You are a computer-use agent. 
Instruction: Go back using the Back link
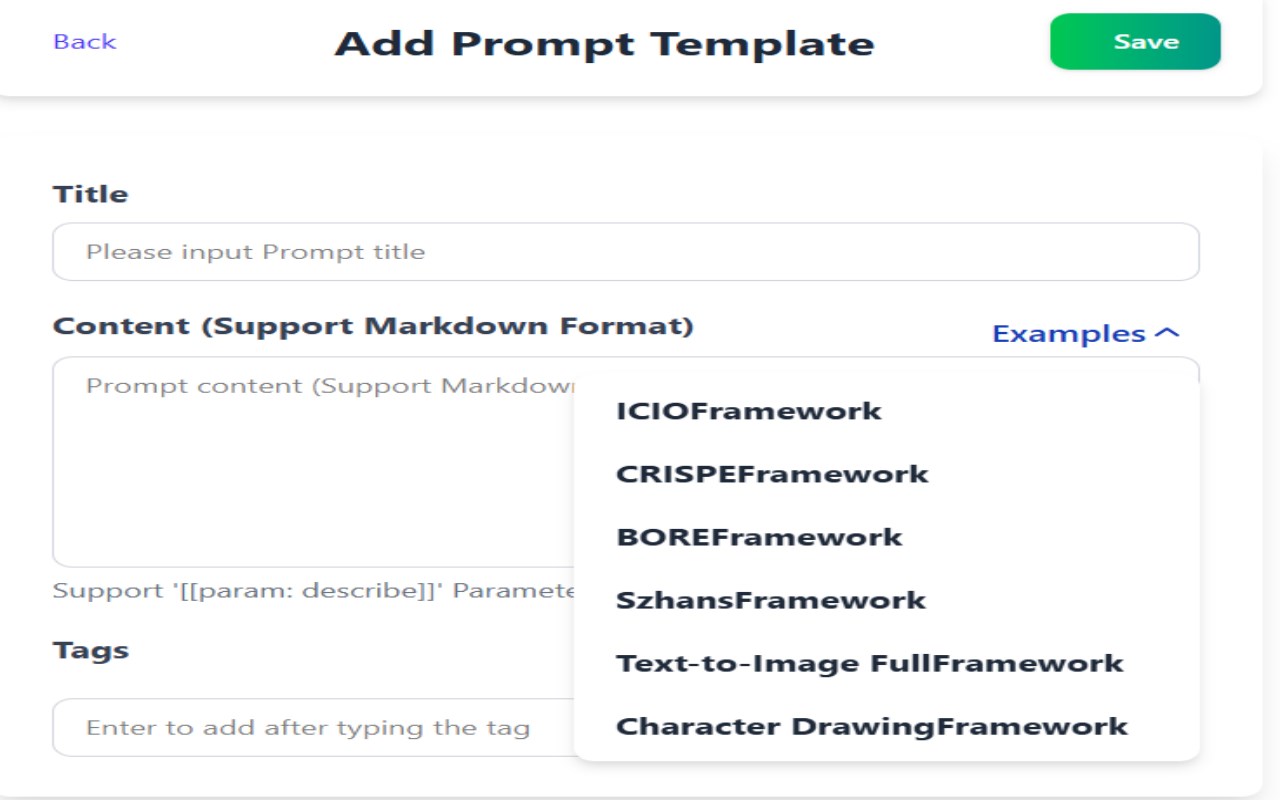point(85,41)
